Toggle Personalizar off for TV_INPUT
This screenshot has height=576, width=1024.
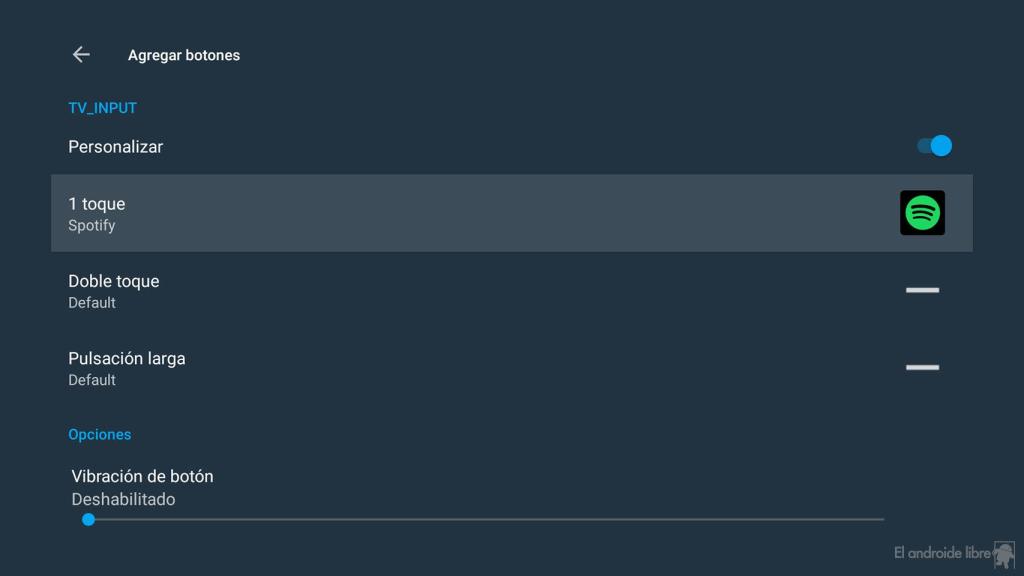click(x=934, y=145)
